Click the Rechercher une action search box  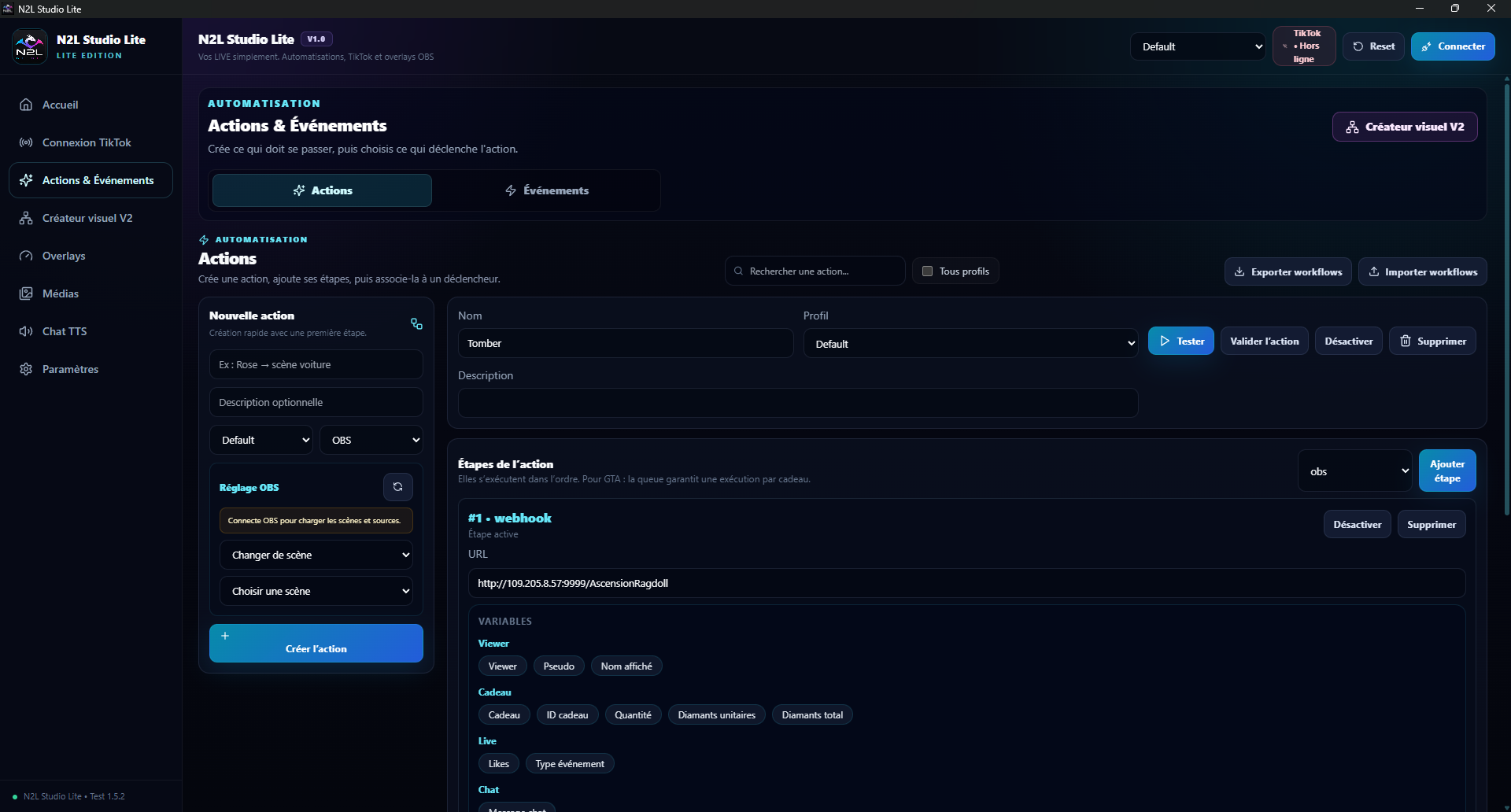pyautogui.click(x=815, y=271)
